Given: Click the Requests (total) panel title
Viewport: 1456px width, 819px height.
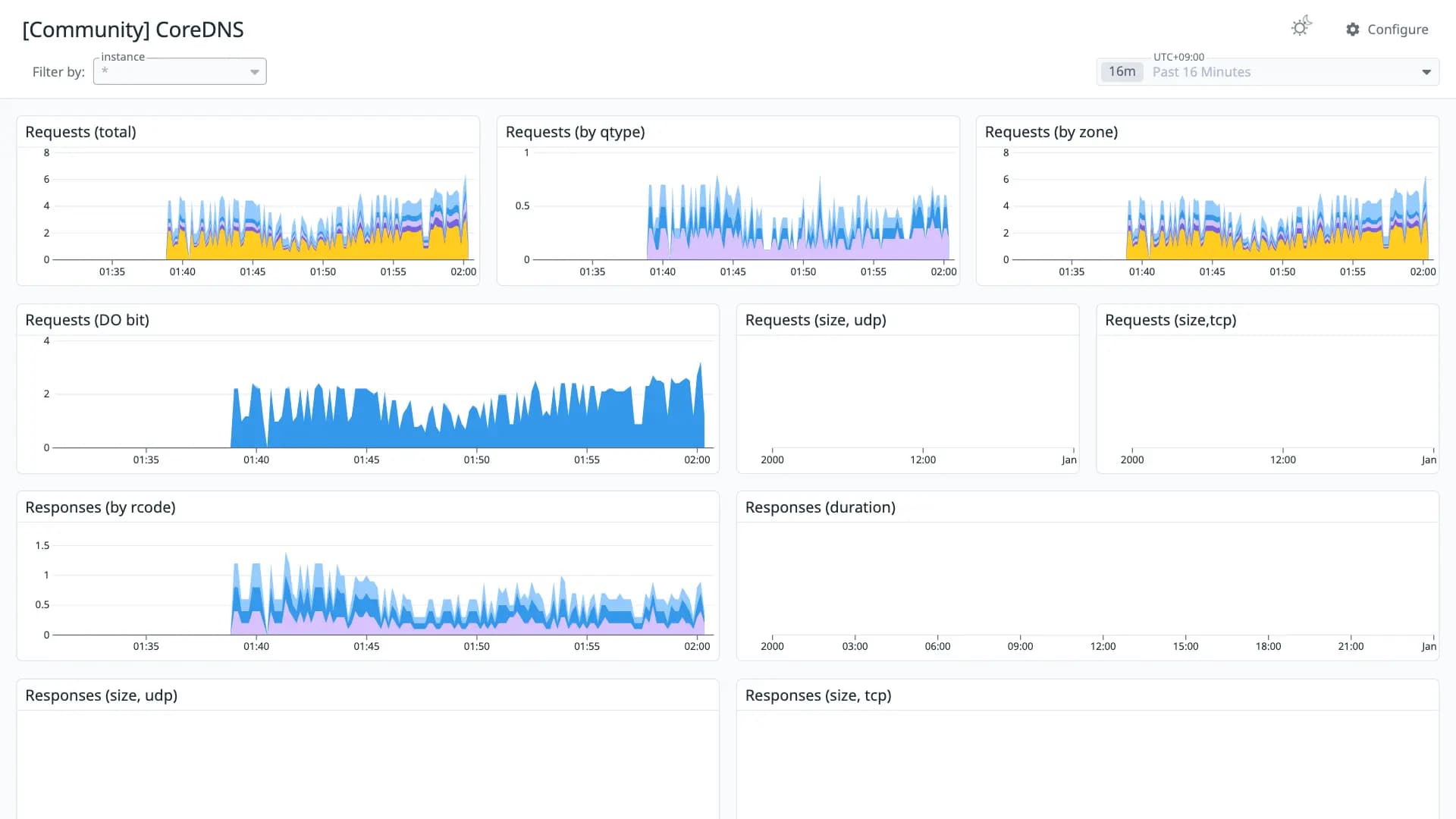Looking at the screenshot, I should [x=80, y=132].
